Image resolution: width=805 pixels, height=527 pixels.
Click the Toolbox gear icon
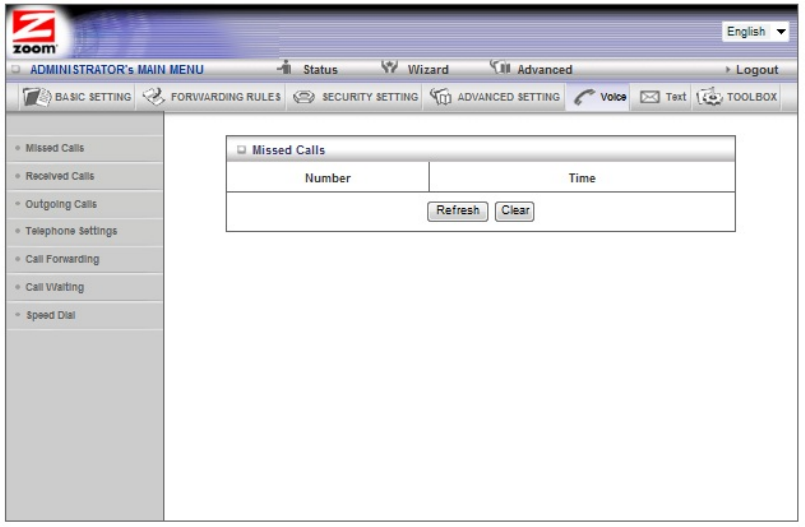710,96
